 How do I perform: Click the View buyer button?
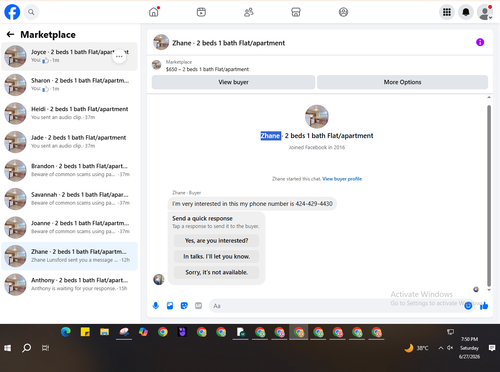point(233,82)
